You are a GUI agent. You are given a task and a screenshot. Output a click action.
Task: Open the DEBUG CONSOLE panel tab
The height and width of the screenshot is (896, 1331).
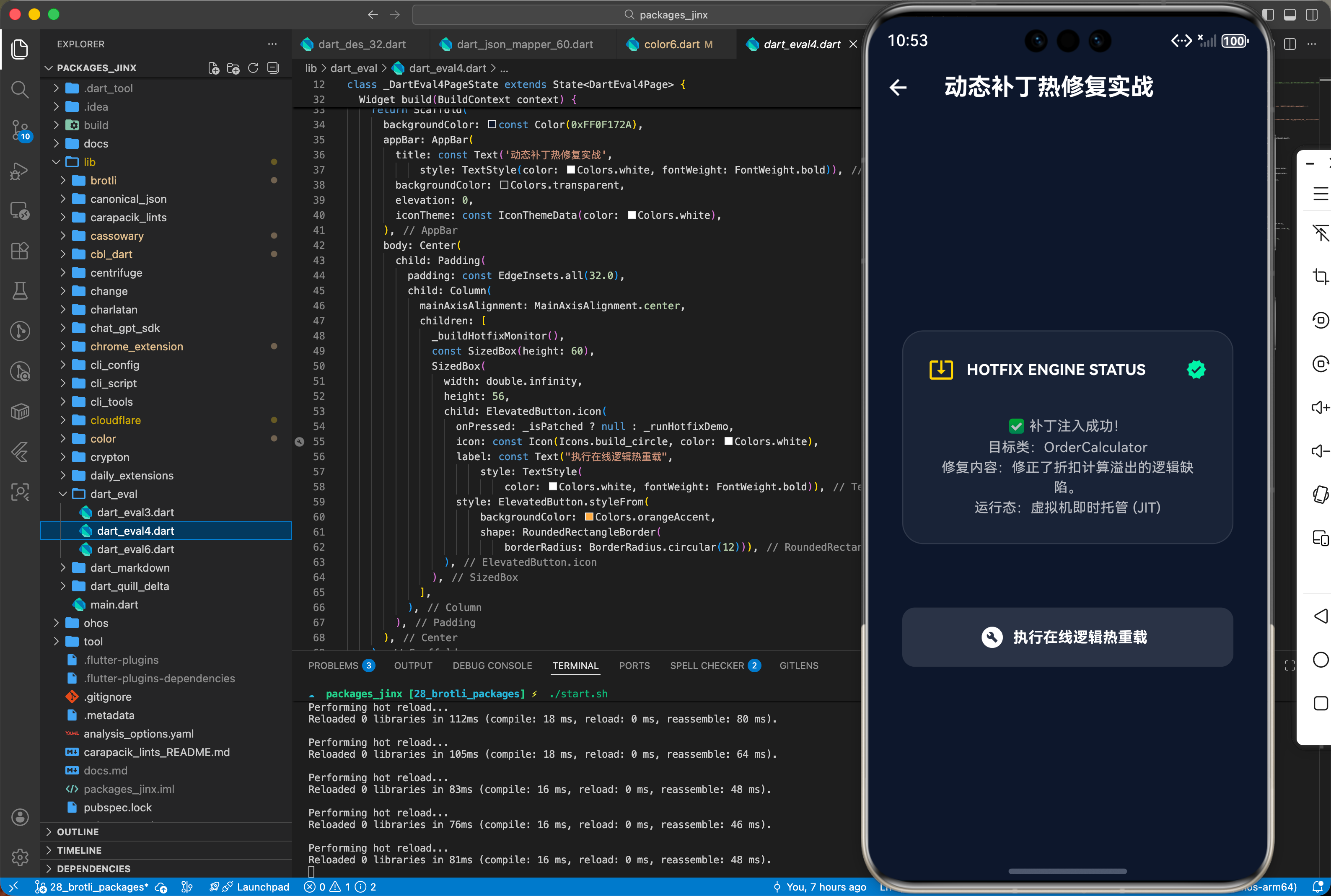coord(492,665)
